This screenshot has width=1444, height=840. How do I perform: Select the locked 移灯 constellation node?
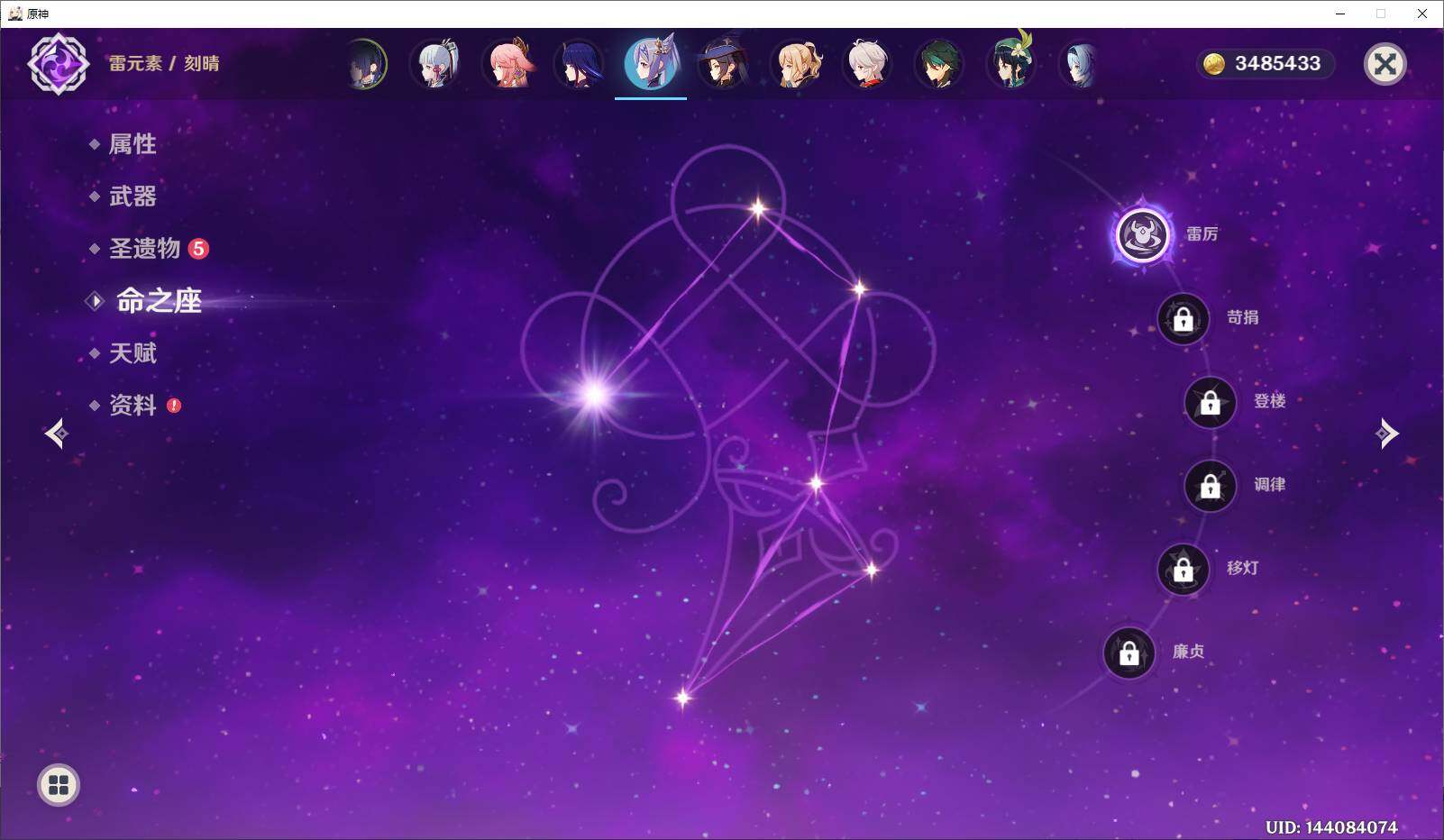[x=1183, y=569]
